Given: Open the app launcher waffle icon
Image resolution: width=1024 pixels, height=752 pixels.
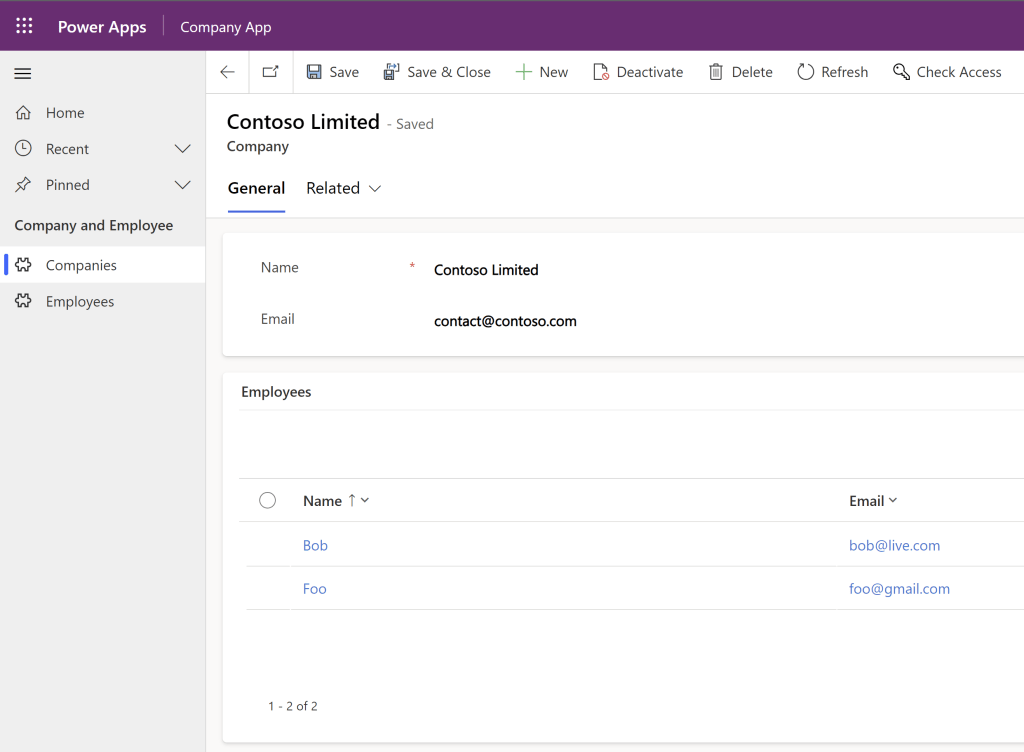Looking at the screenshot, I should (x=24, y=26).
